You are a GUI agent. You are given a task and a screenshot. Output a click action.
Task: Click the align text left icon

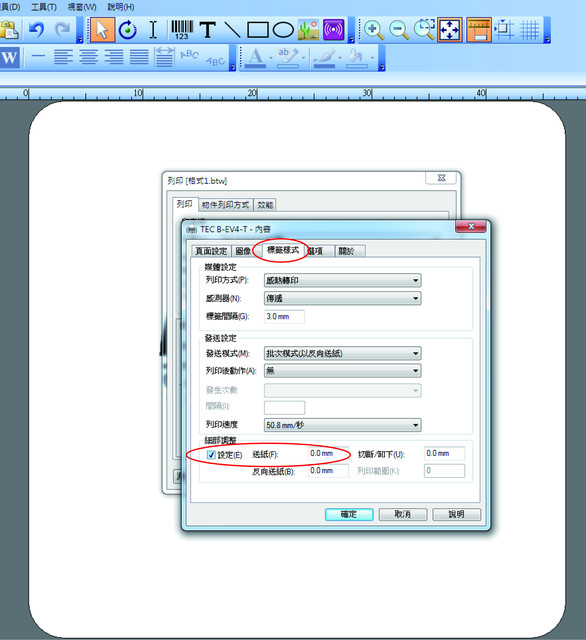click(63, 57)
